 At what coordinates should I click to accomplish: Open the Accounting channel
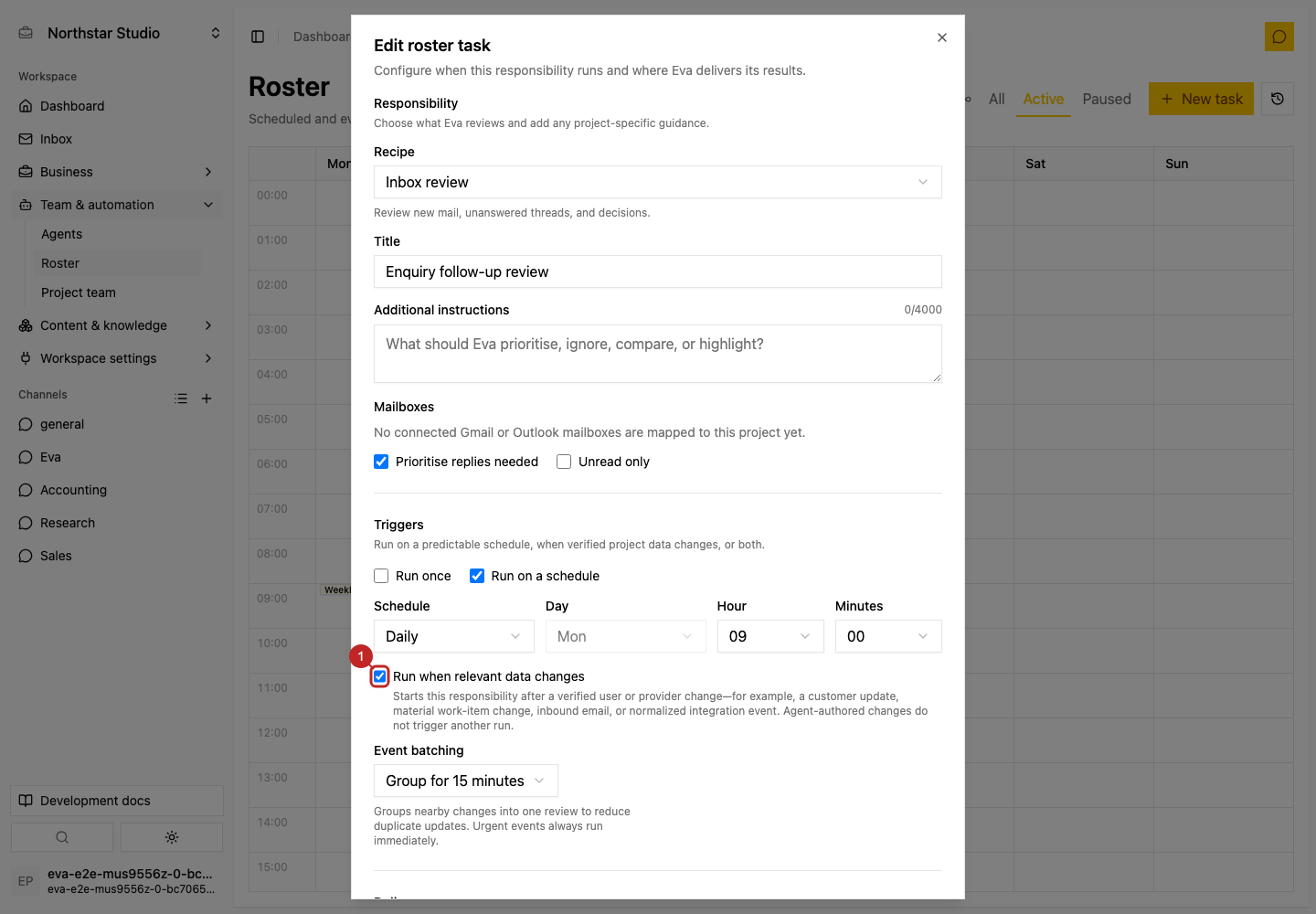[73, 490]
